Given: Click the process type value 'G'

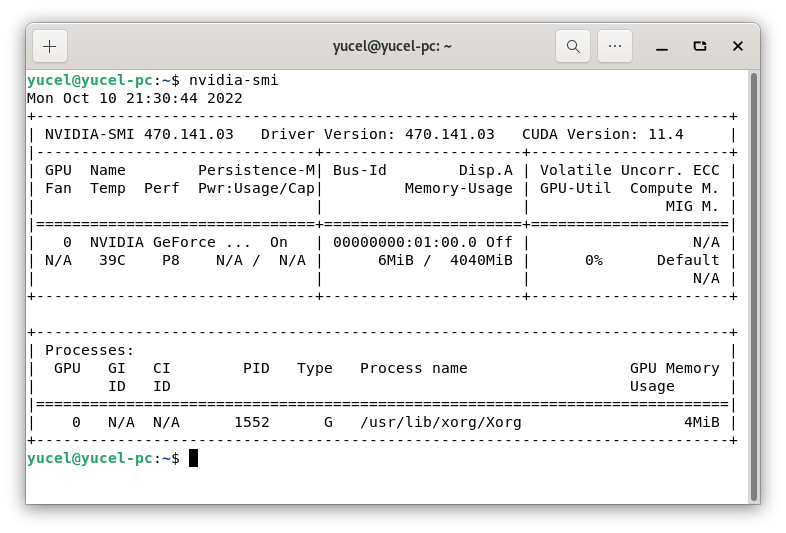Looking at the screenshot, I should [x=328, y=423].
